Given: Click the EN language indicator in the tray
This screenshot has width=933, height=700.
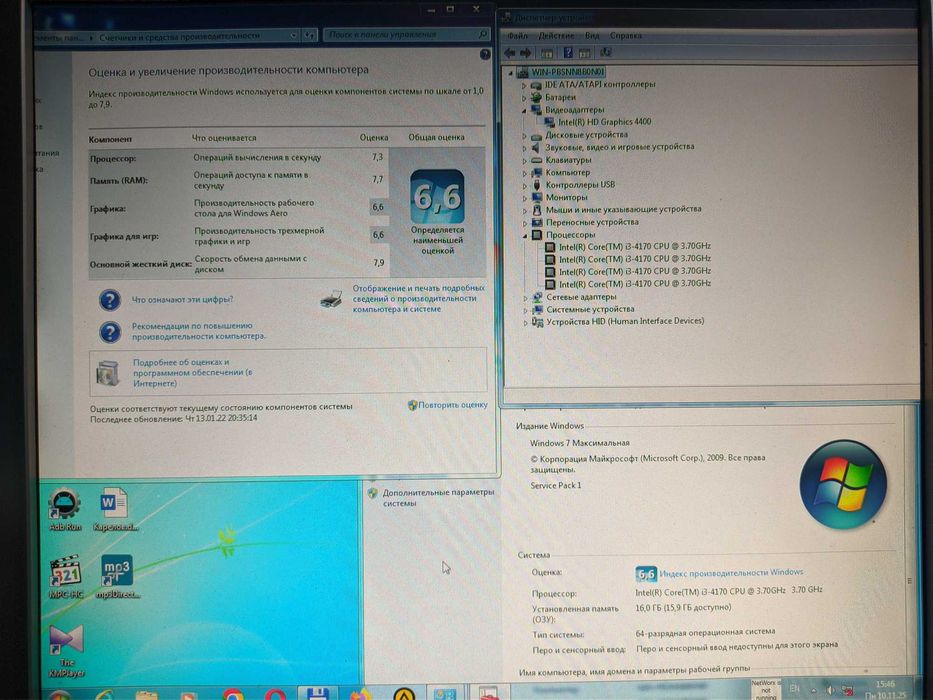Looking at the screenshot, I should pyautogui.click(x=794, y=689).
